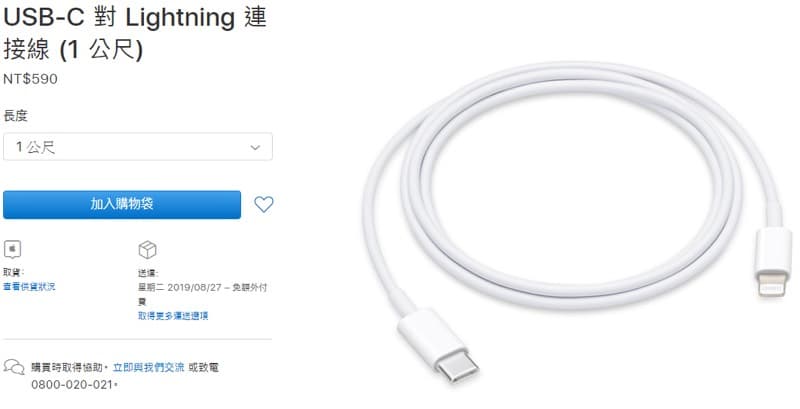Click the phone number 0800-020-021
The width and height of the screenshot is (800, 409).
[x=71, y=385]
